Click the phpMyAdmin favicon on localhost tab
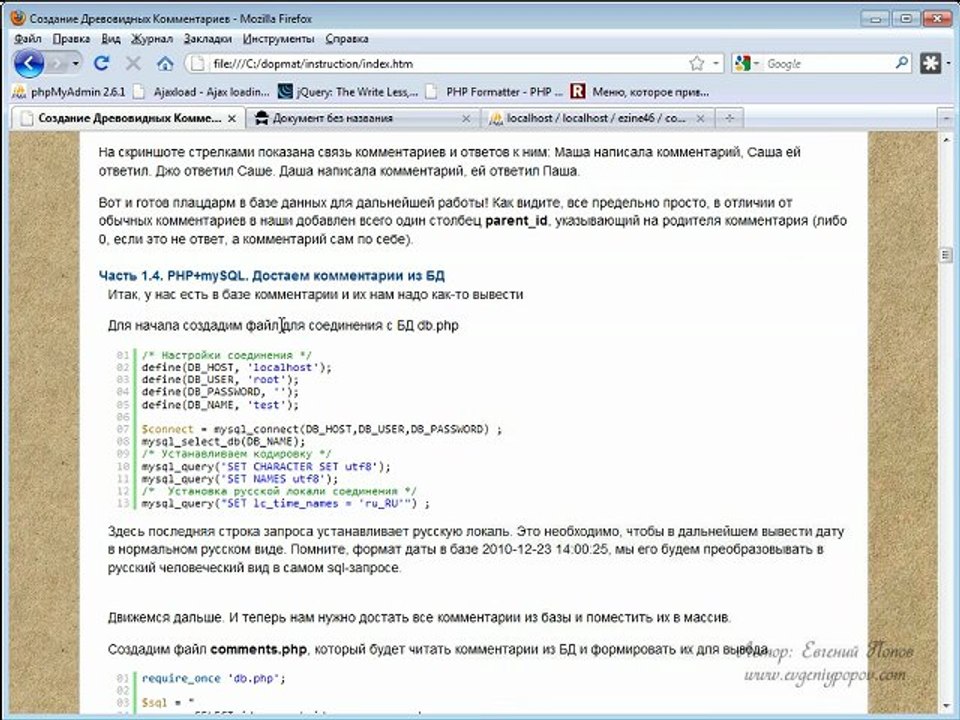This screenshot has width=960, height=720. 496,118
